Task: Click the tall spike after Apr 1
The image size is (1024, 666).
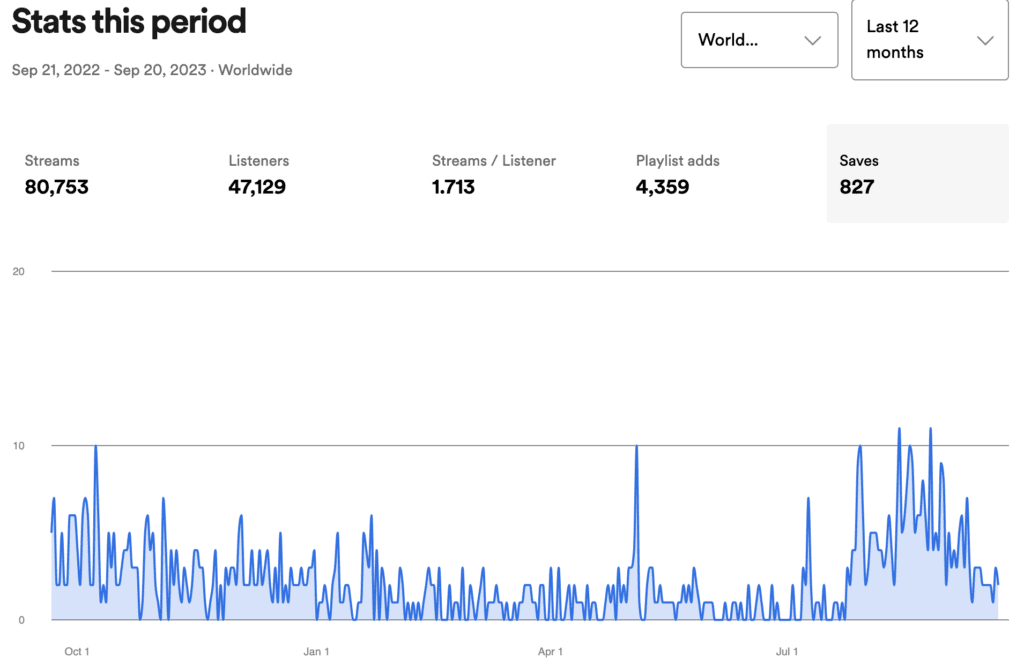Action: coord(637,447)
